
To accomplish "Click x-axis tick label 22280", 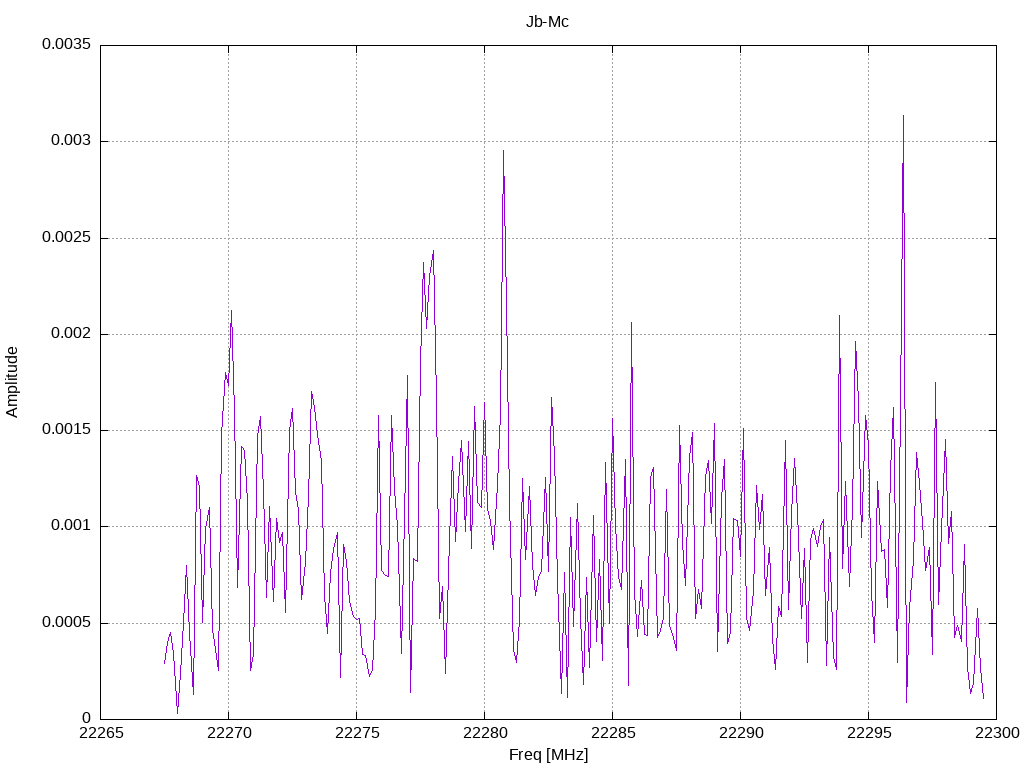I will tap(485, 733).
